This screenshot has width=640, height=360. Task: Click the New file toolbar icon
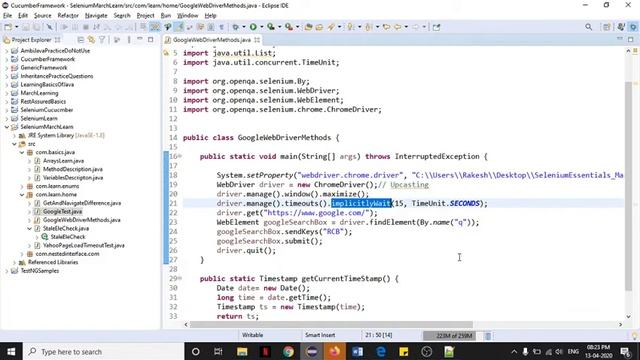click(x=8, y=27)
